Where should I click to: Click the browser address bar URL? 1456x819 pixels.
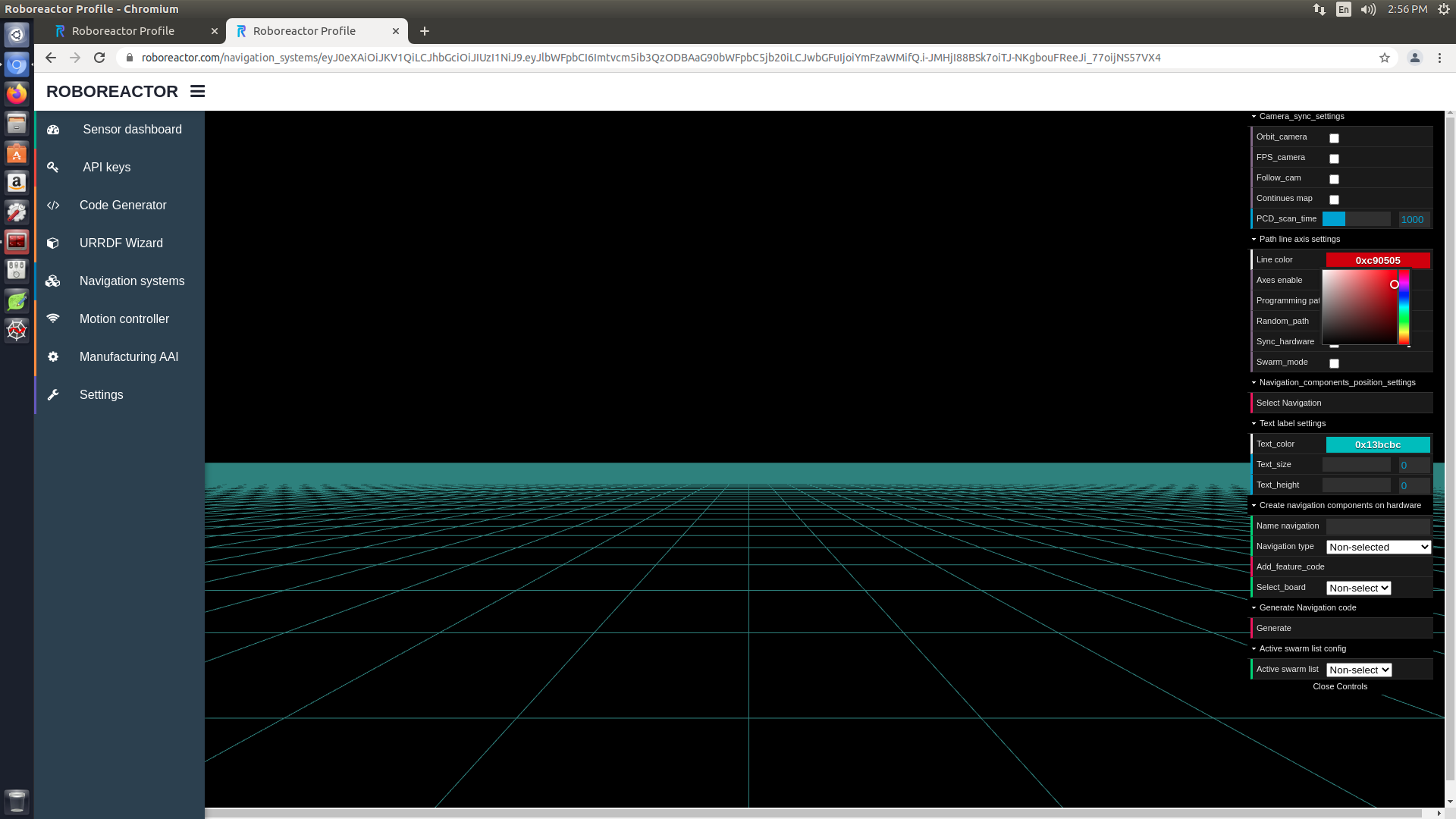651,58
